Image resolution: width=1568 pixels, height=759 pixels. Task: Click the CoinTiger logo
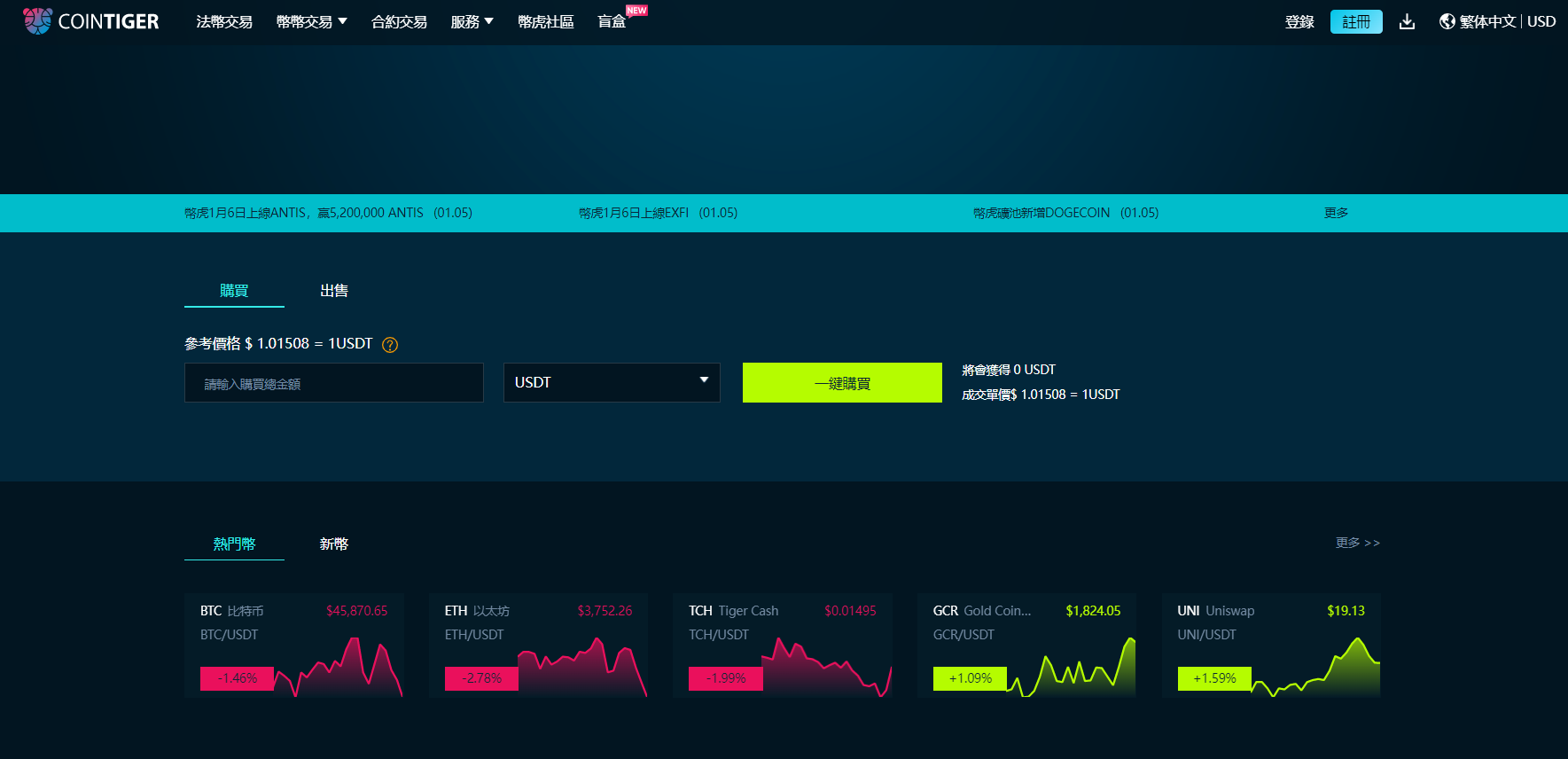90,21
